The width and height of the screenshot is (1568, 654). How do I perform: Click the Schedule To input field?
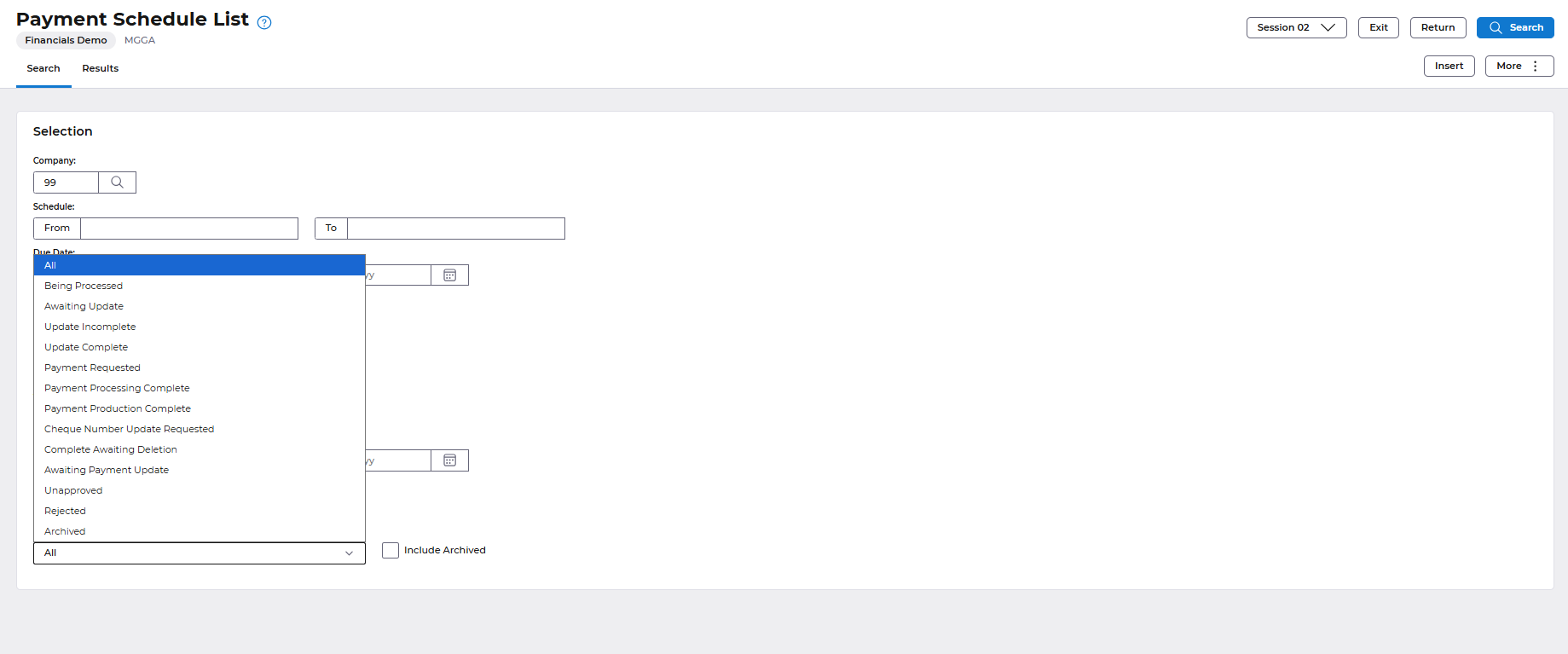click(x=455, y=229)
